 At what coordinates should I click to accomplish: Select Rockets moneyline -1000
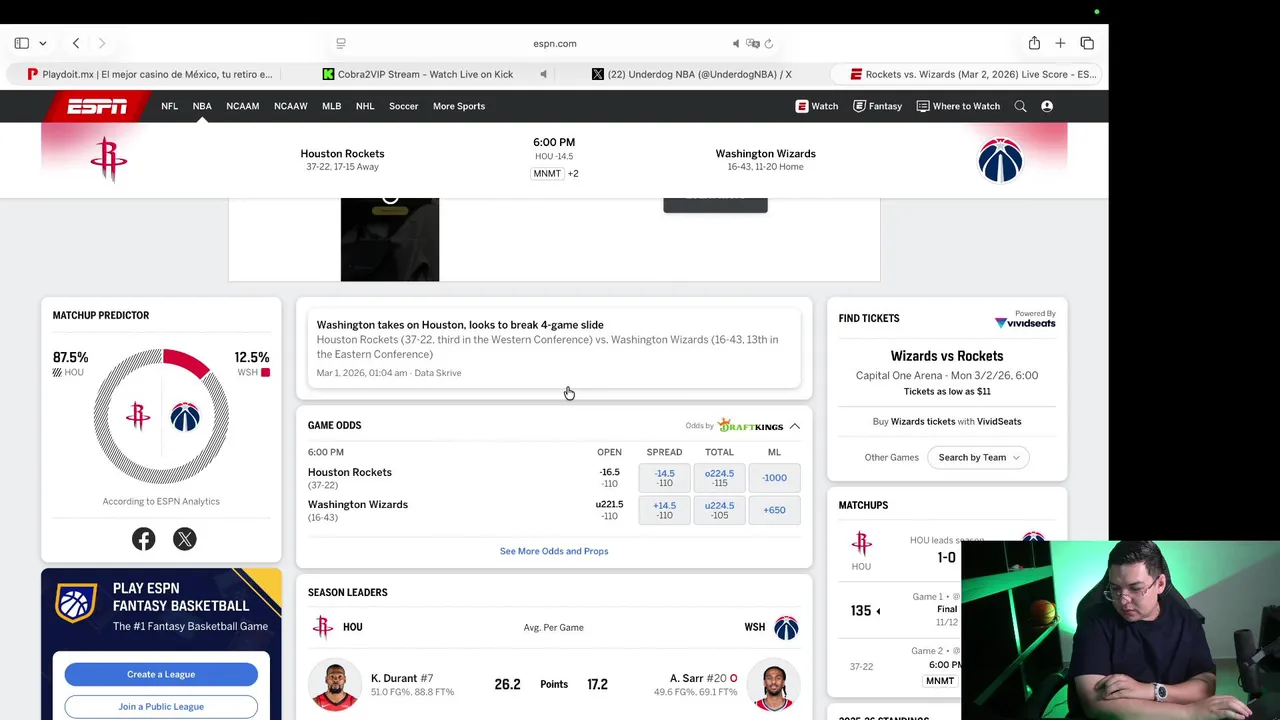[x=774, y=478]
